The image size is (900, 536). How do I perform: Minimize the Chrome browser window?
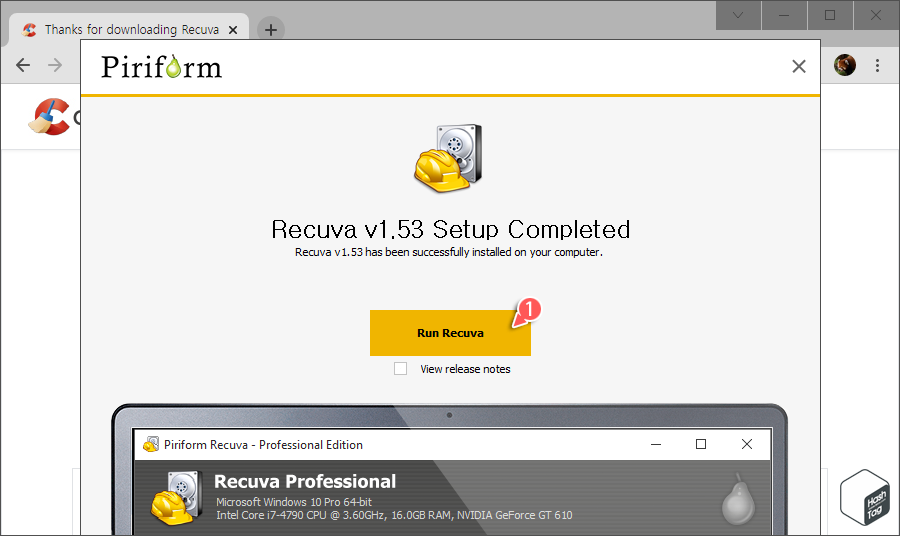tap(784, 15)
